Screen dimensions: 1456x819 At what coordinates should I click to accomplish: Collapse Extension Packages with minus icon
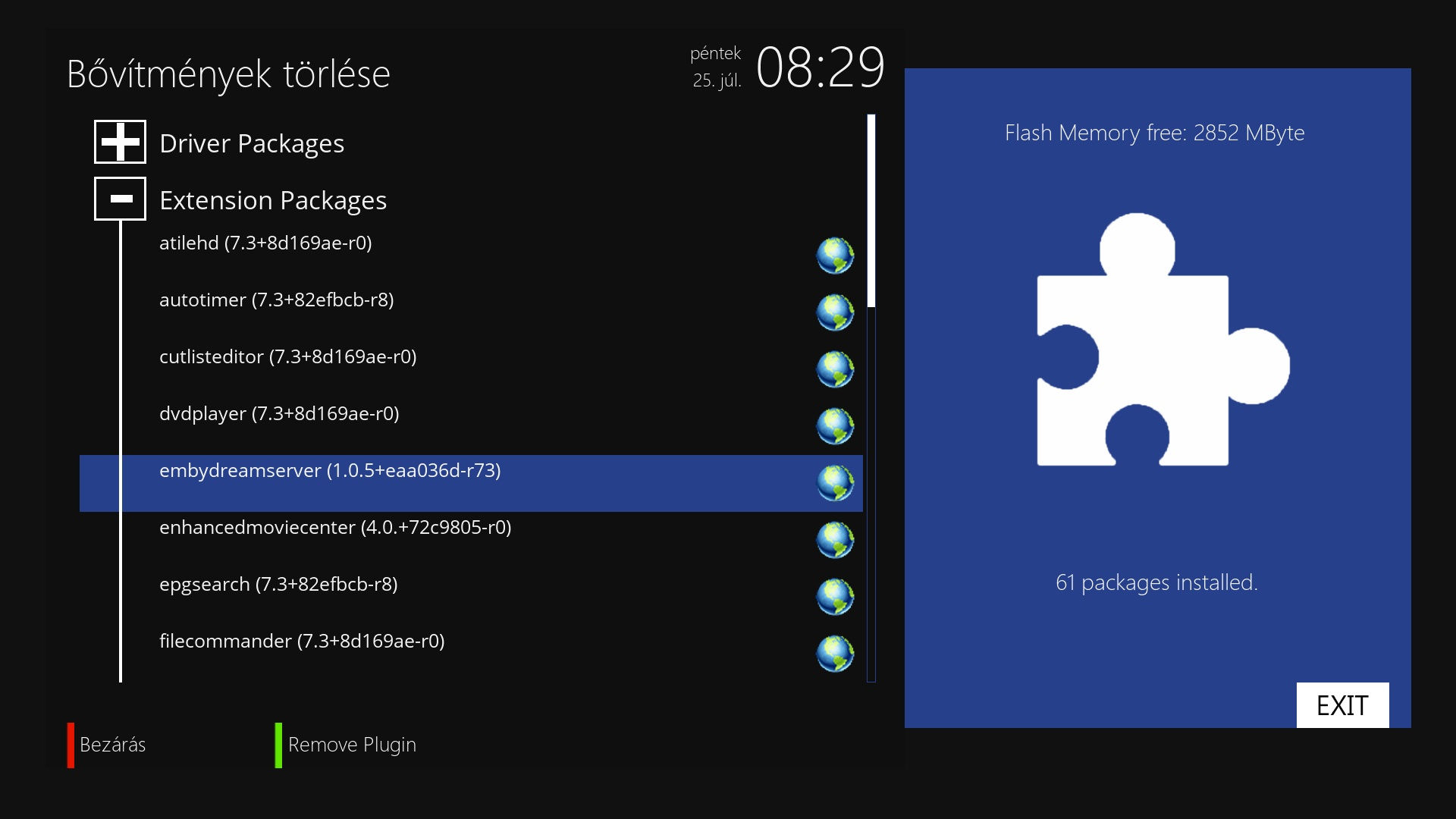pos(120,199)
